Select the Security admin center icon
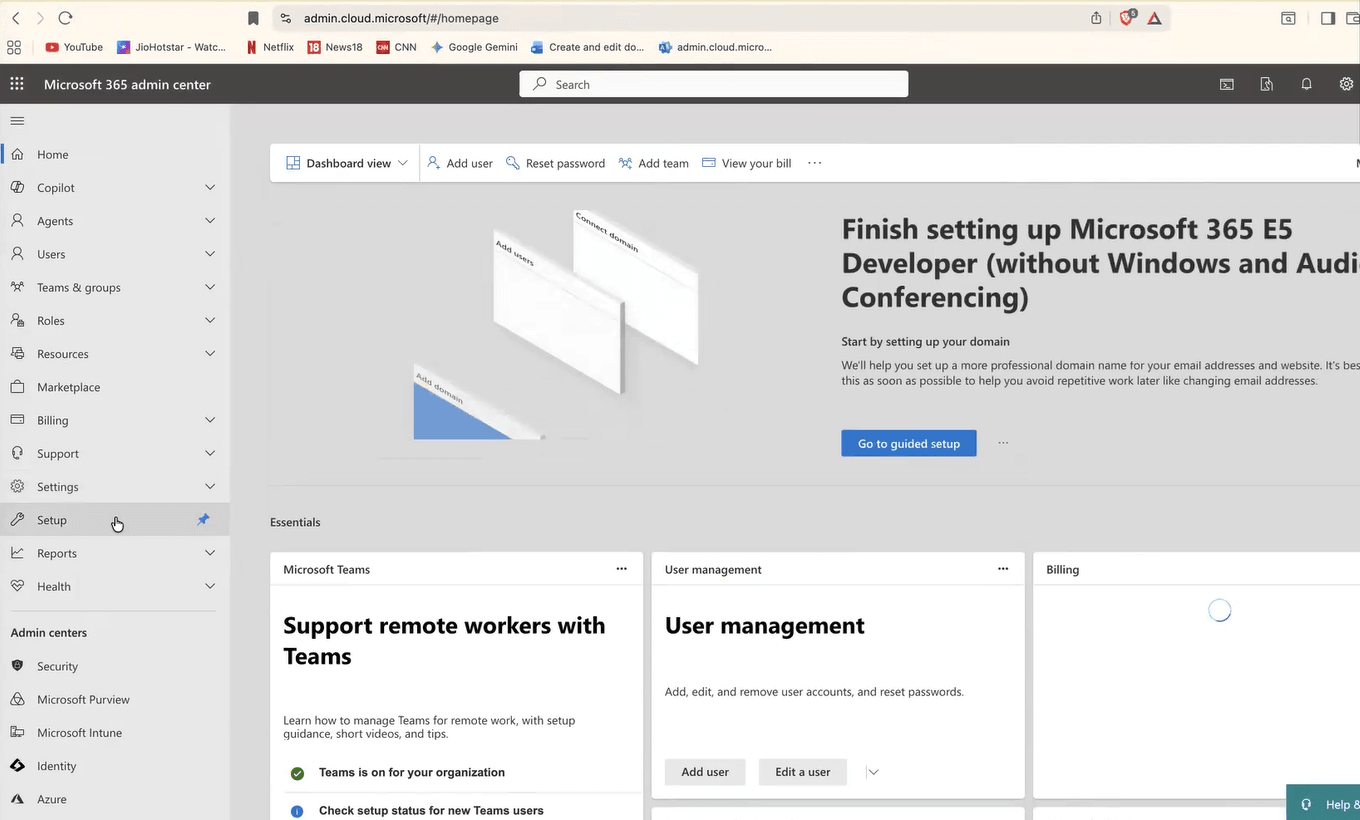 point(18,665)
